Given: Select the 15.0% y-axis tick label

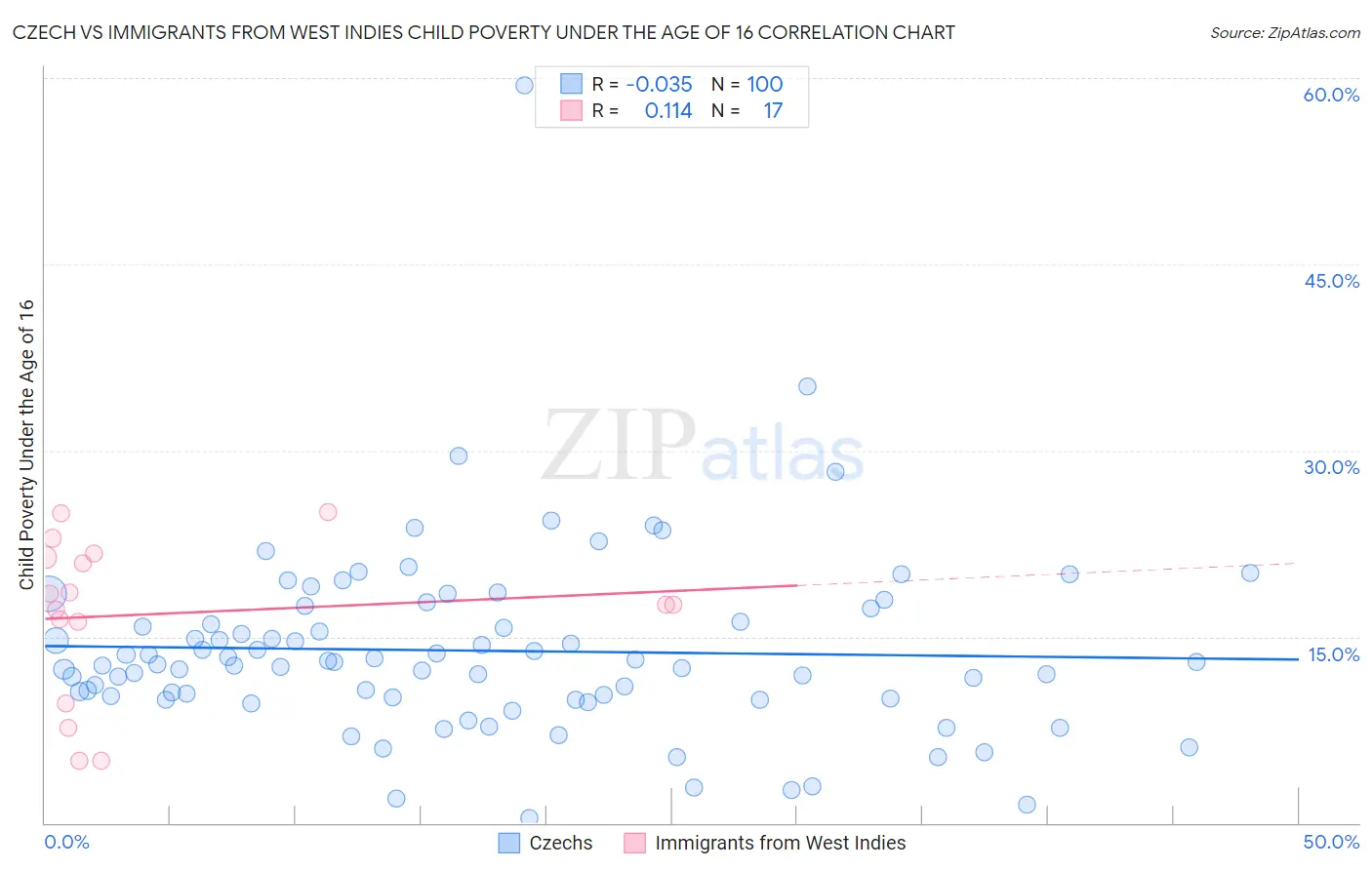Looking at the screenshot, I should (1333, 654).
